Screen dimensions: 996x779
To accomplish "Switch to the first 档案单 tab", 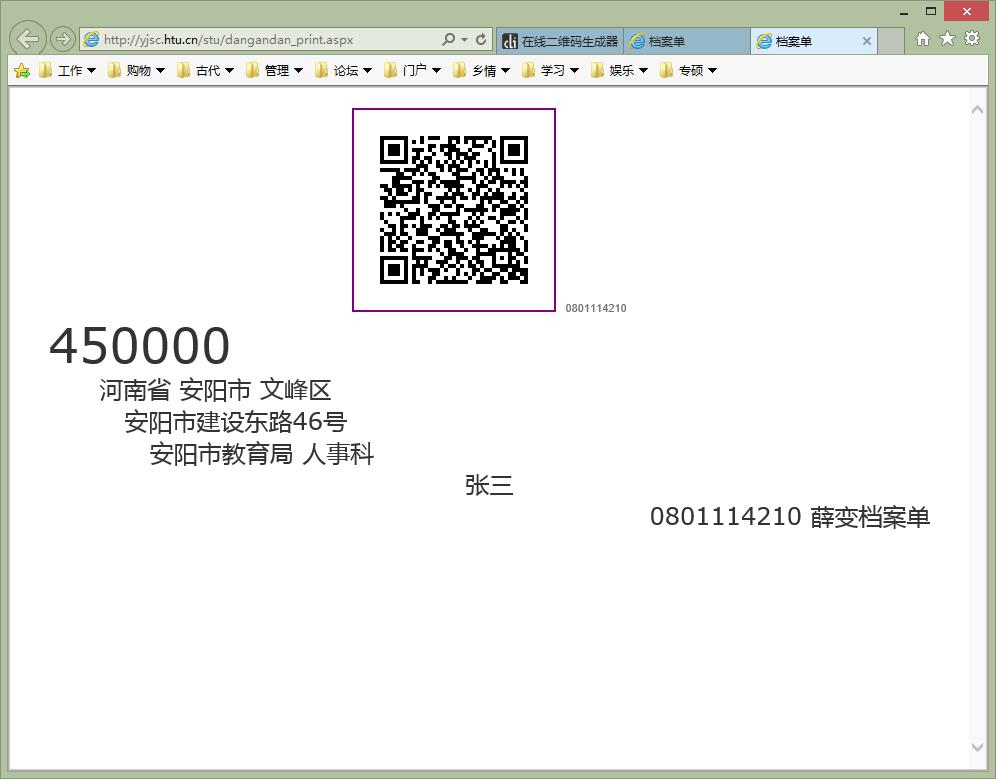I will click(x=686, y=41).
